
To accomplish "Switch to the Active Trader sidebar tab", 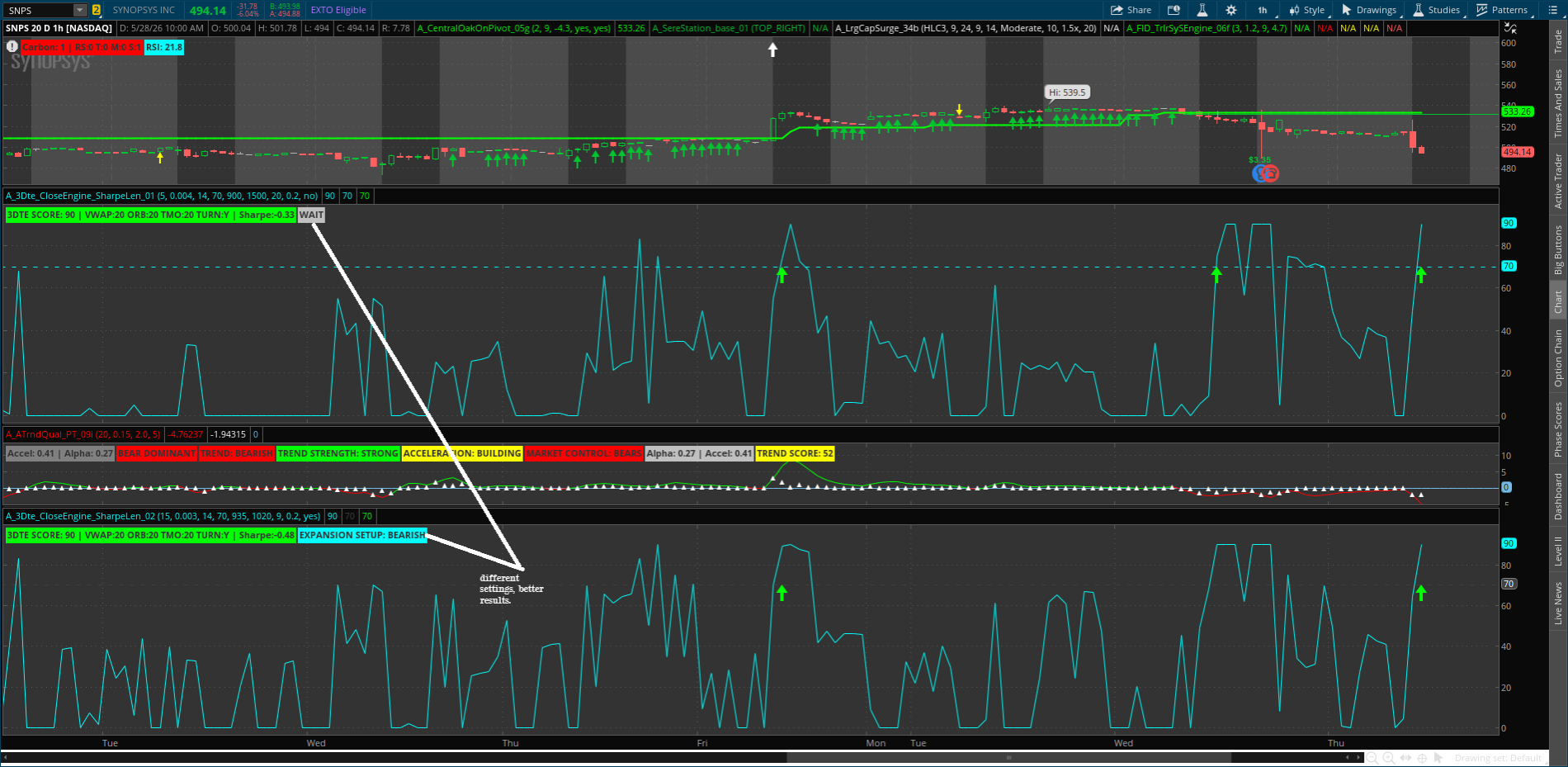I will pyautogui.click(x=1558, y=181).
